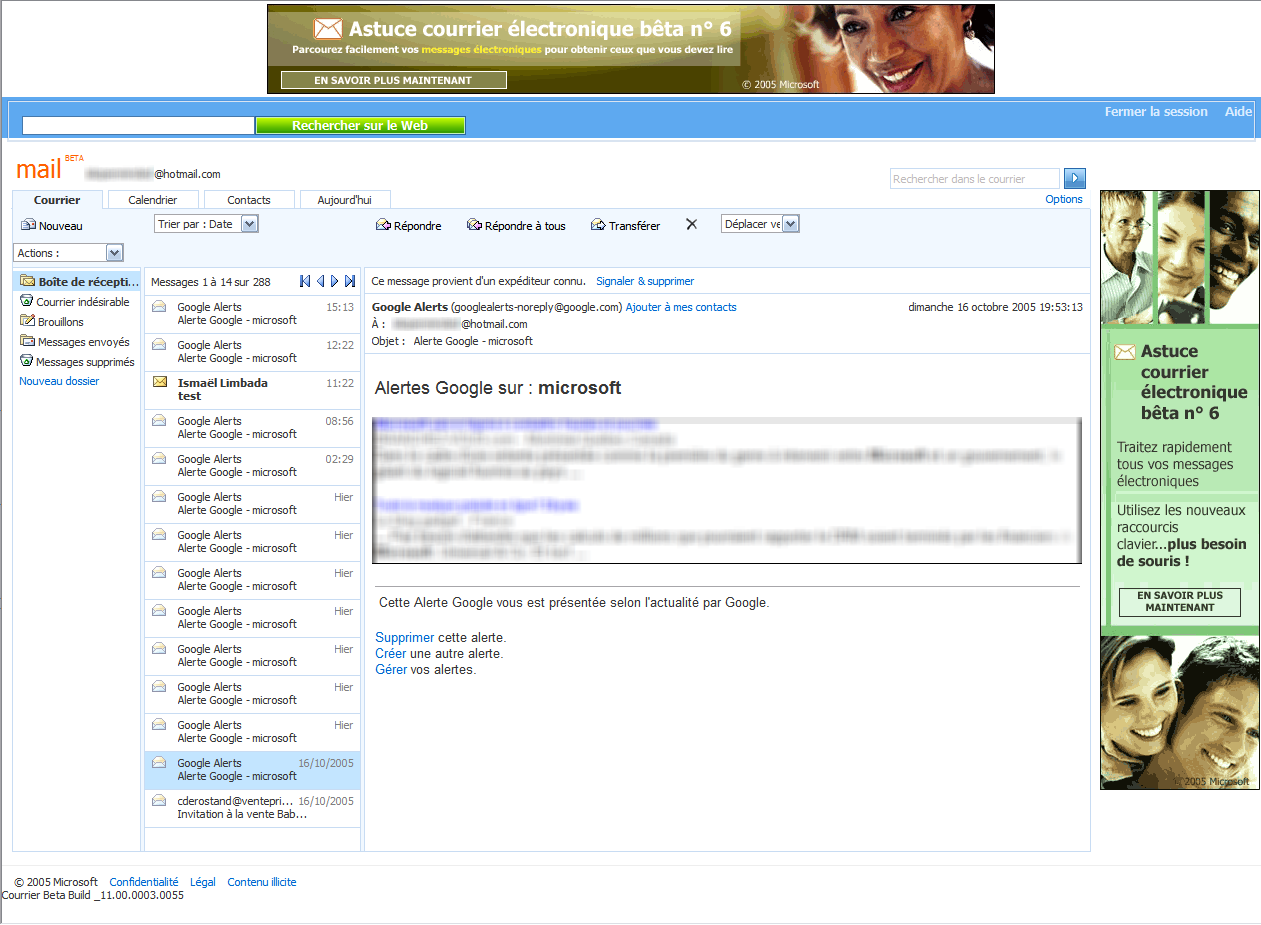
Task: Click the Alertes Google sur : microsoft heading
Action: (x=498, y=388)
